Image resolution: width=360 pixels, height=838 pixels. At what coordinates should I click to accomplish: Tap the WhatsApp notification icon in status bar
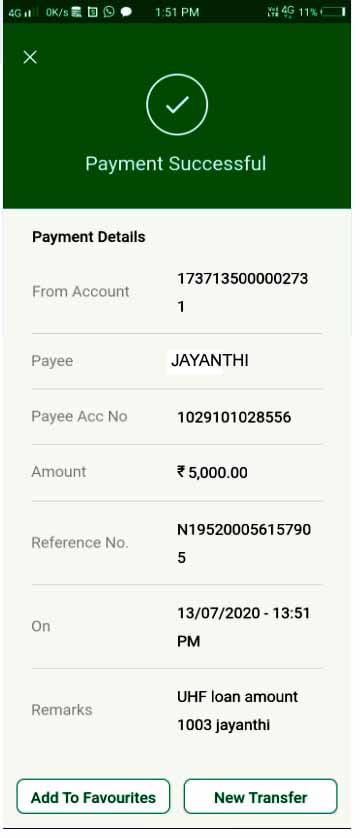point(109,11)
